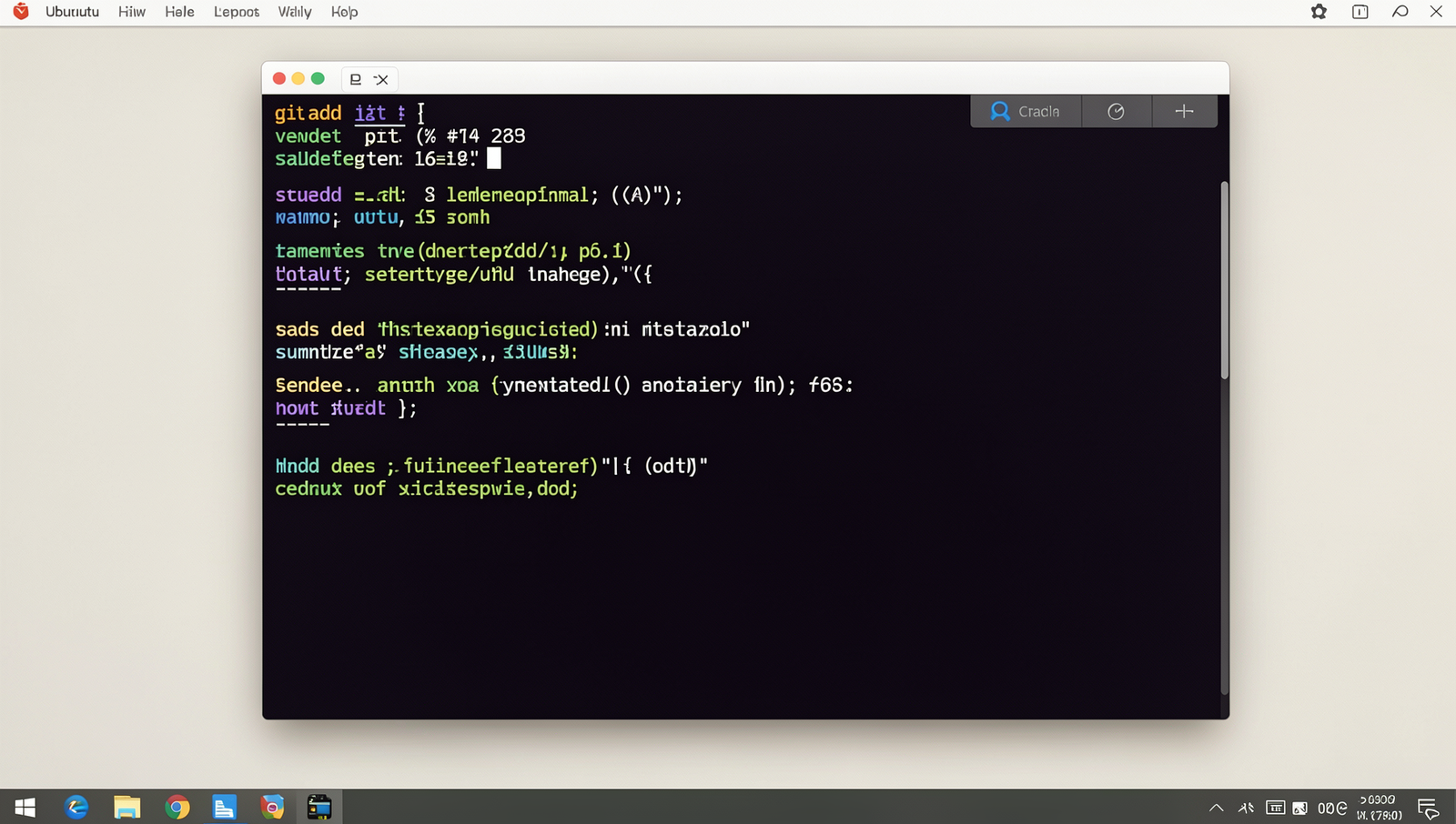Viewport: 1456px width, 824px height.
Task: Launch Chrome from taskbar
Action: [x=177, y=807]
